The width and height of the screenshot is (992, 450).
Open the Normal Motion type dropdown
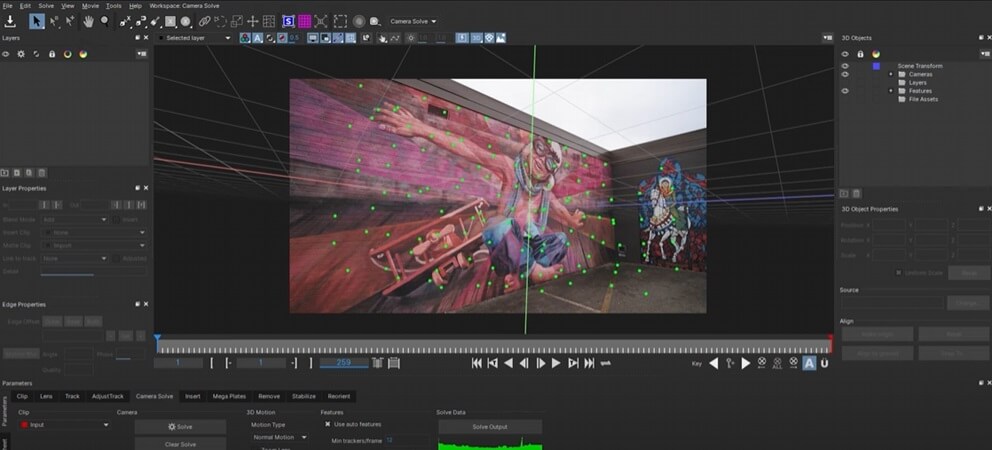coord(279,437)
